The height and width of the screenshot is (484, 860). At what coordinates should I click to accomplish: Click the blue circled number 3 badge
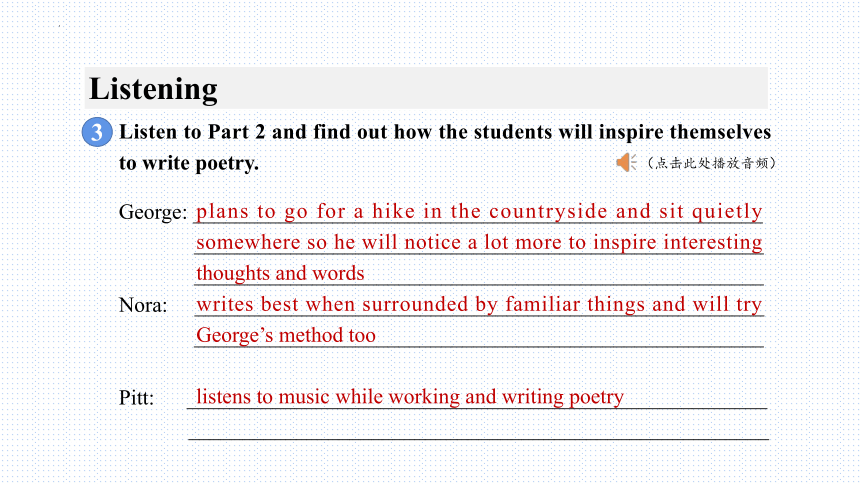click(97, 132)
